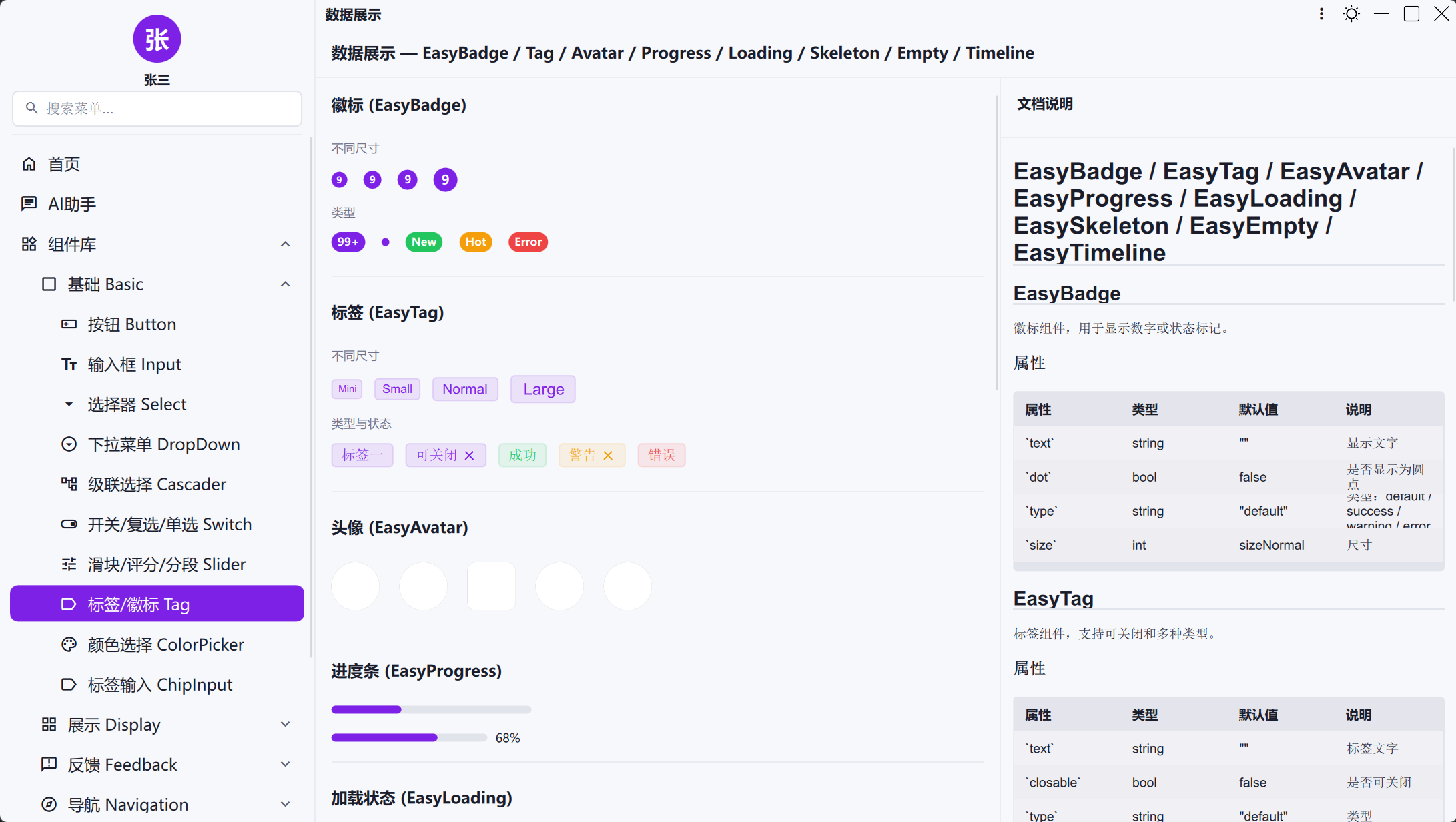Click the 99+ badge

348,242
